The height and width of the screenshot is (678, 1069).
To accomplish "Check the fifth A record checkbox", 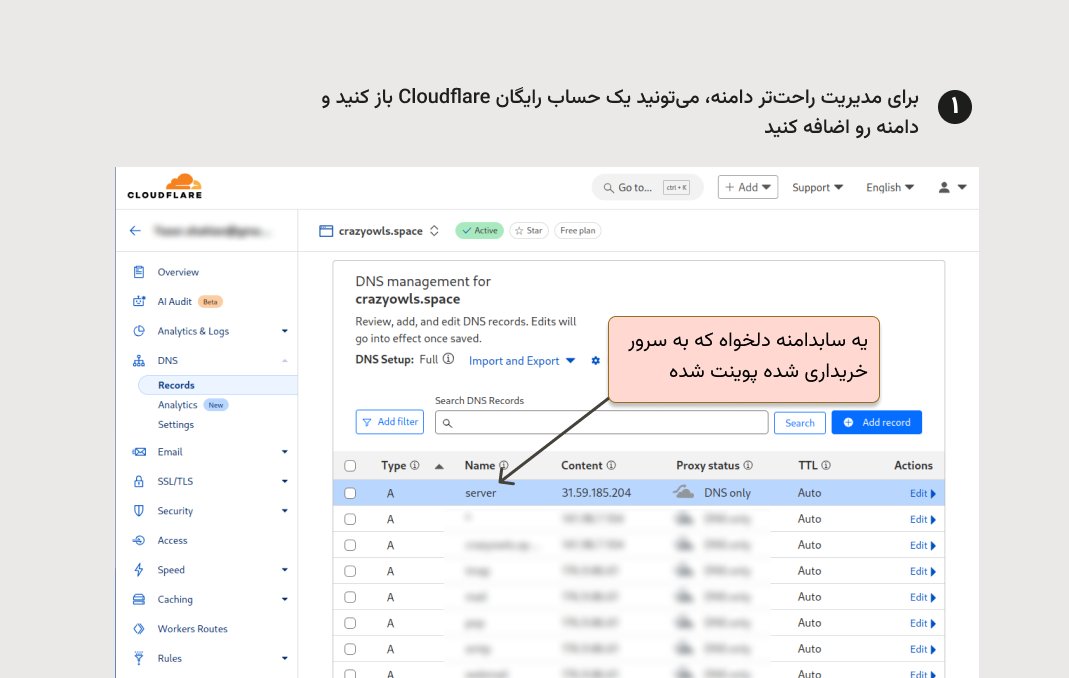I will [x=350, y=597].
